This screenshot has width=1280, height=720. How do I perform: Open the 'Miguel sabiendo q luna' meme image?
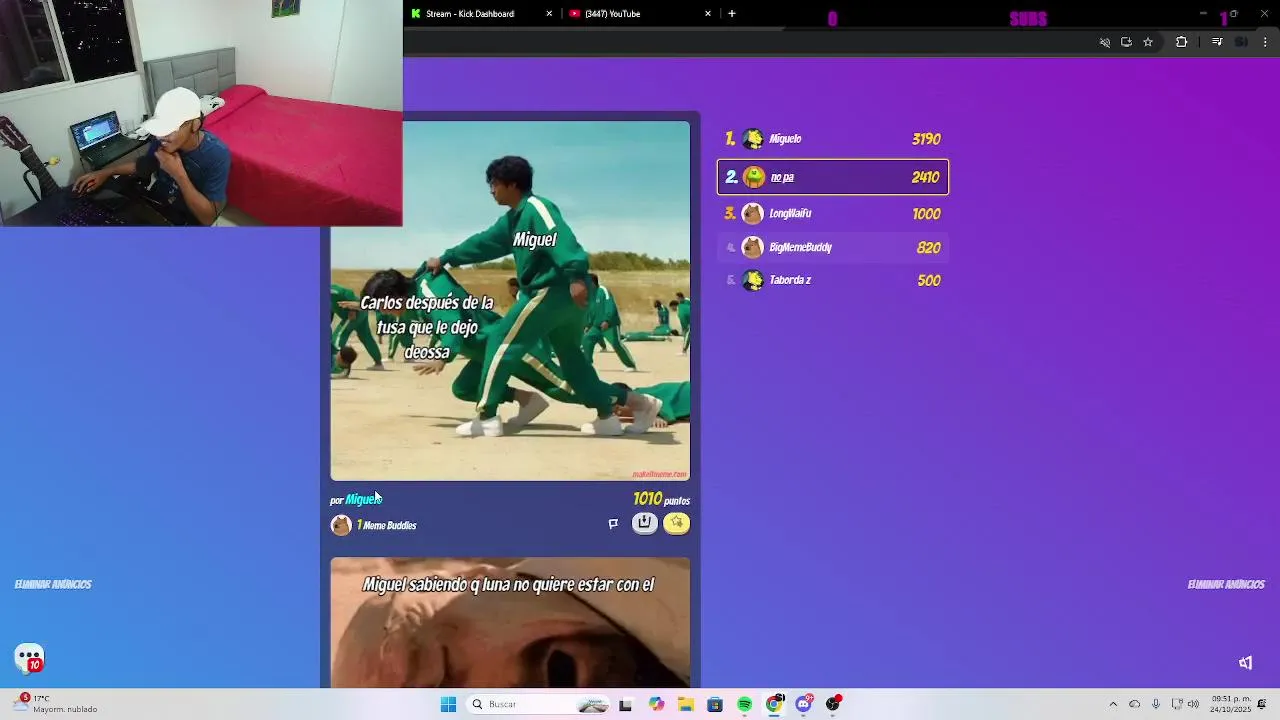pyautogui.click(x=510, y=622)
